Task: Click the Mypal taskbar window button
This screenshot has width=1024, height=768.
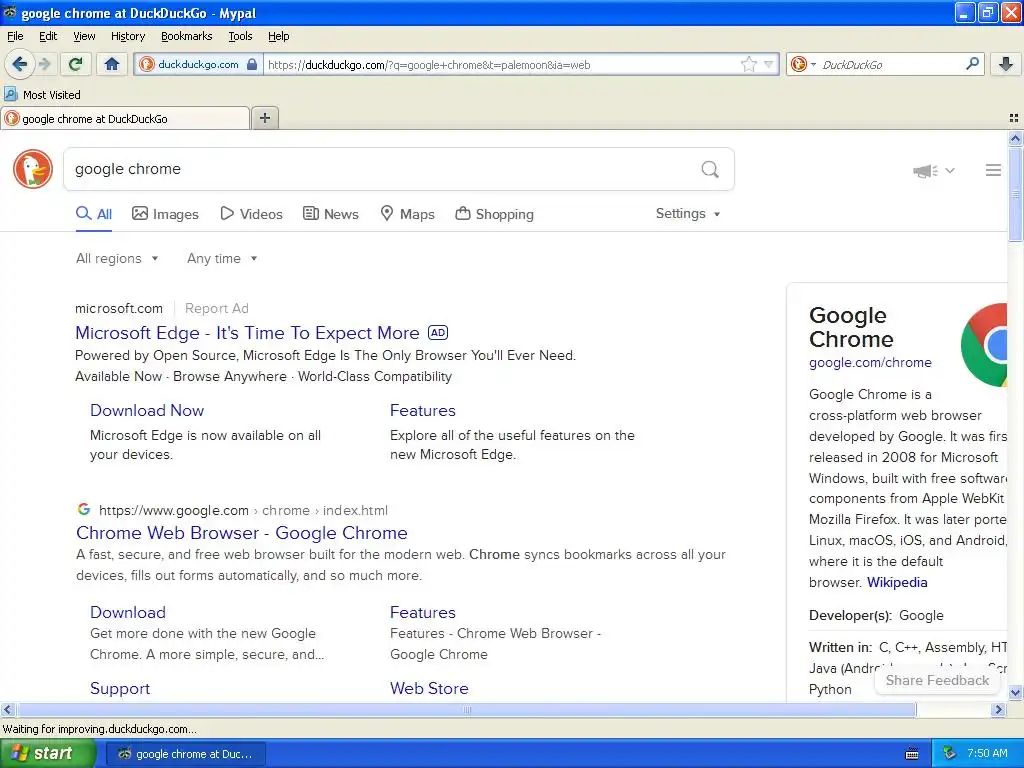Action: coord(186,754)
